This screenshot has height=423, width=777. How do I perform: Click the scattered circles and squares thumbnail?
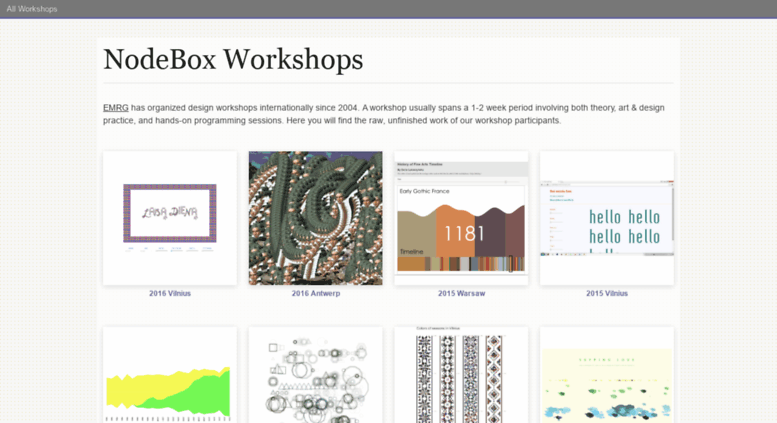pyautogui.click(x=316, y=374)
